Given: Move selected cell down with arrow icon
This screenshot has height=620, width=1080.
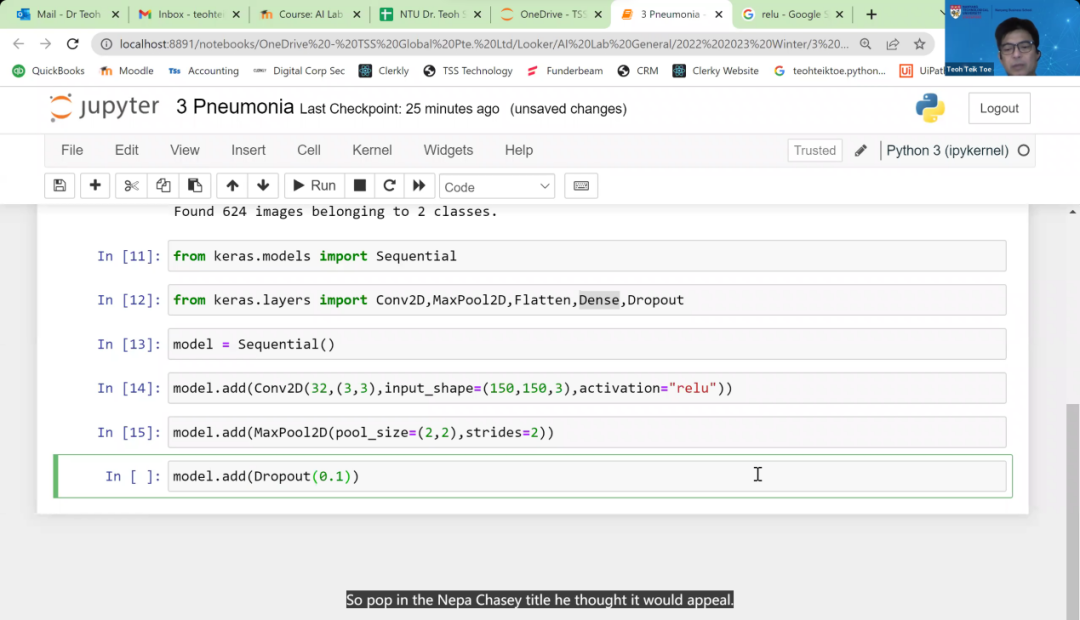Looking at the screenshot, I should click(263, 186).
